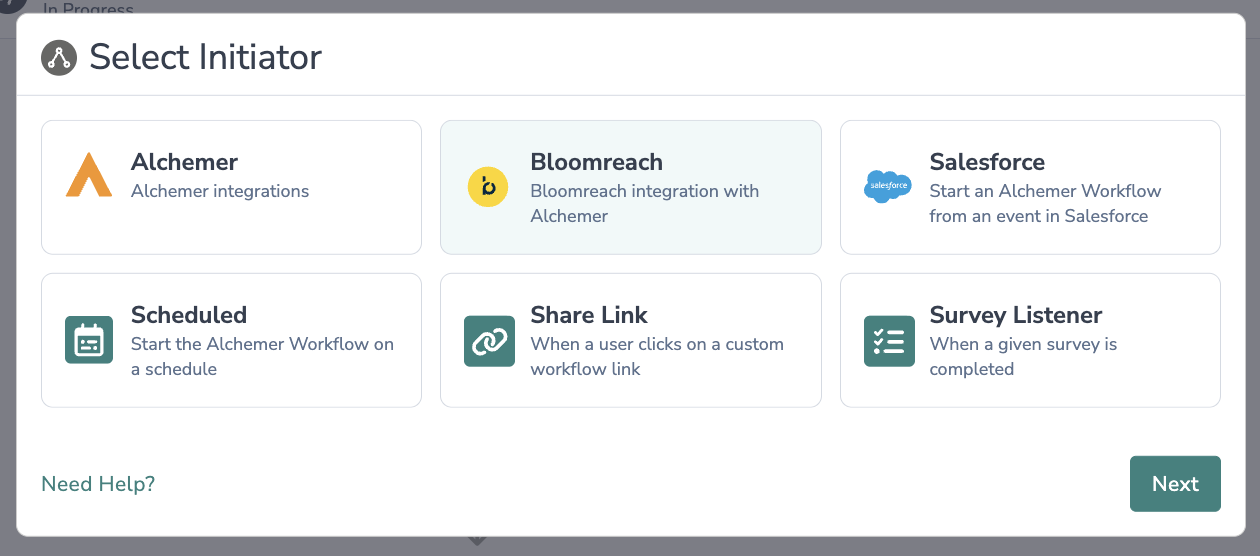
Task: Select the Scheduled initiator heading
Action: 189,315
